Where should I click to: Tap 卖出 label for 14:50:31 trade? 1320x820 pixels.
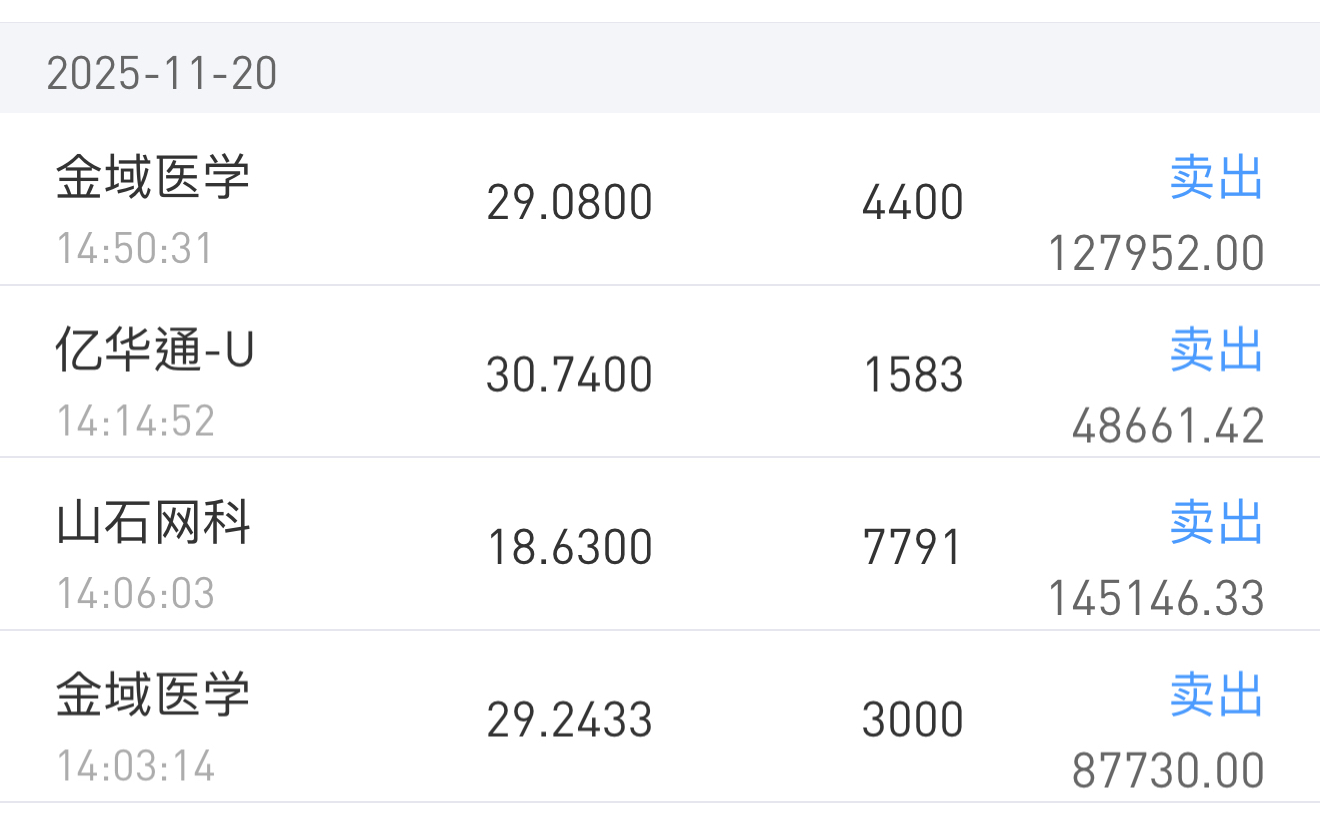(x=1216, y=178)
